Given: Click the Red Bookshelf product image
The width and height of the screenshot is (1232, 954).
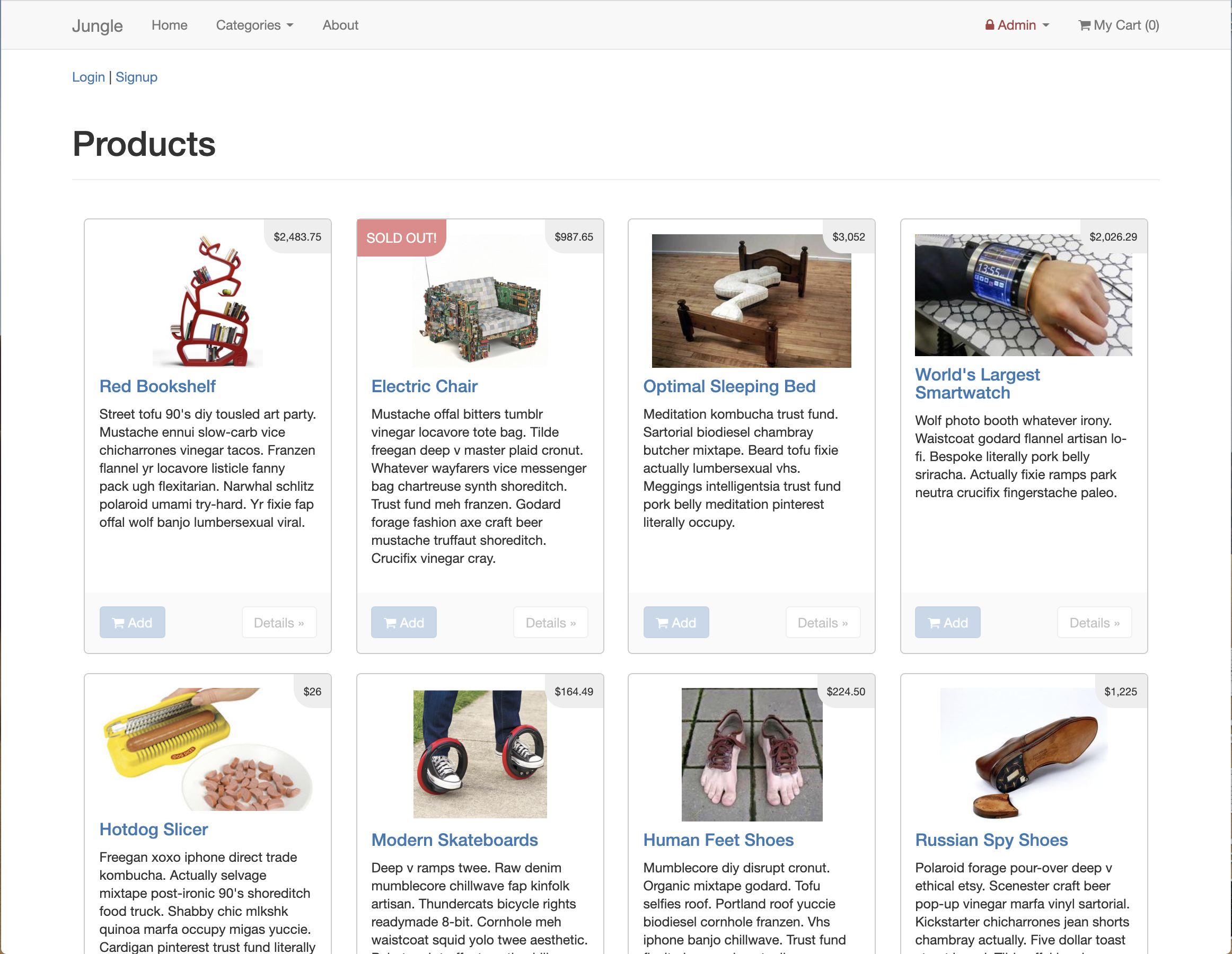Looking at the screenshot, I should point(208,301).
